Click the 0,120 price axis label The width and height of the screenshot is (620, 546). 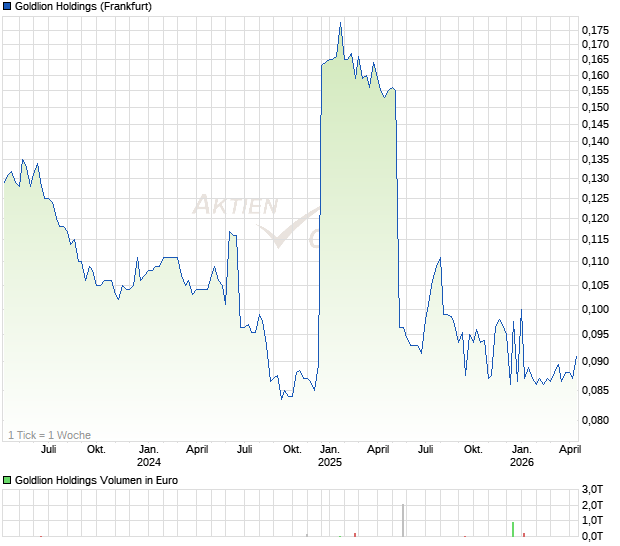595,218
